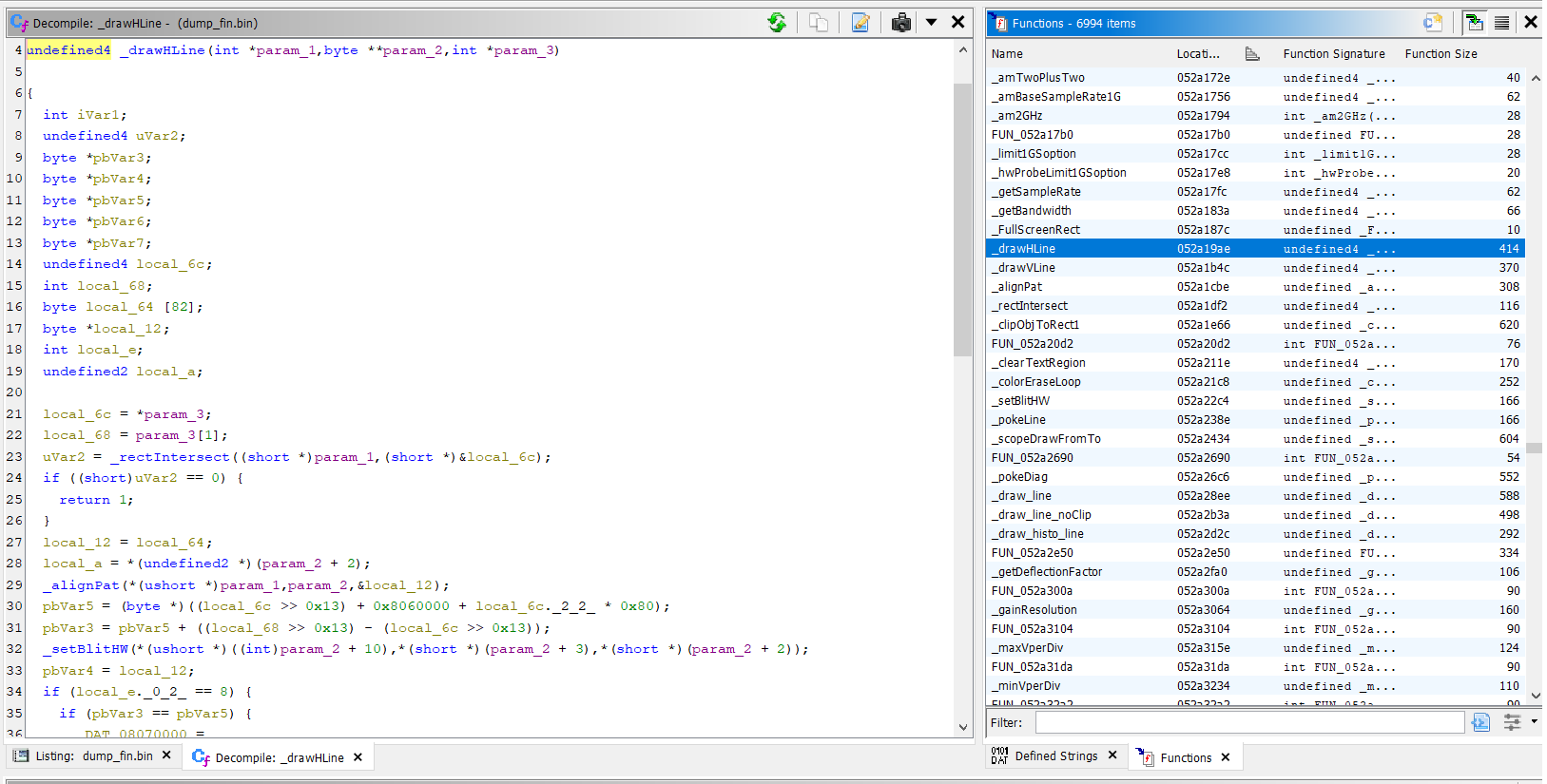The image size is (1547, 784).
Task: Toggle the selection-to-table lines icon in Functions panel
Action: click(1502, 23)
